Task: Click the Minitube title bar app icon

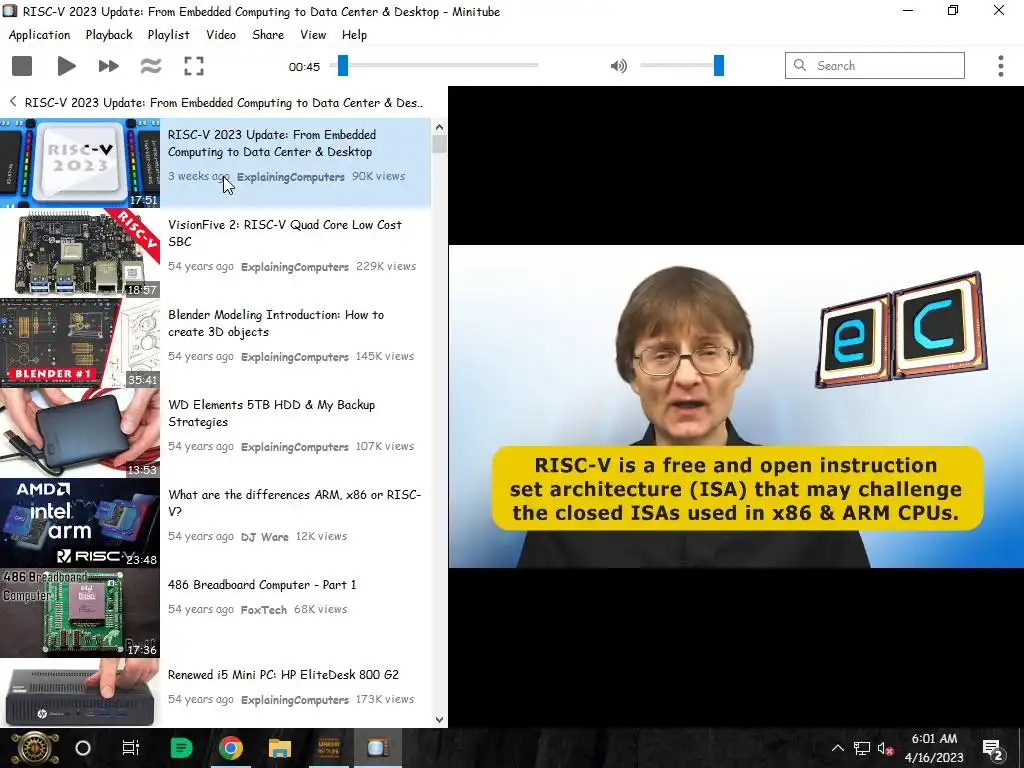Action: pos(10,11)
